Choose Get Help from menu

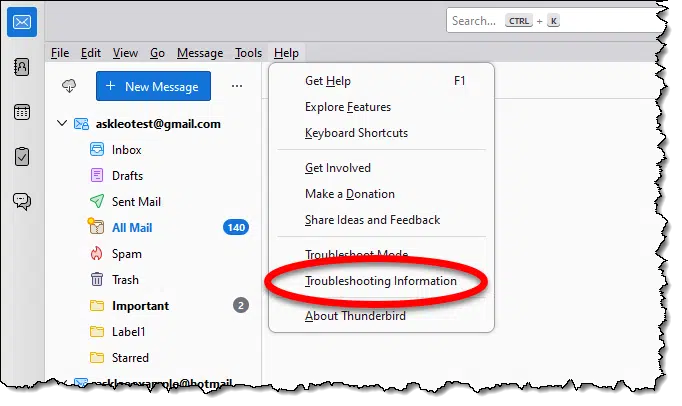[381, 81]
